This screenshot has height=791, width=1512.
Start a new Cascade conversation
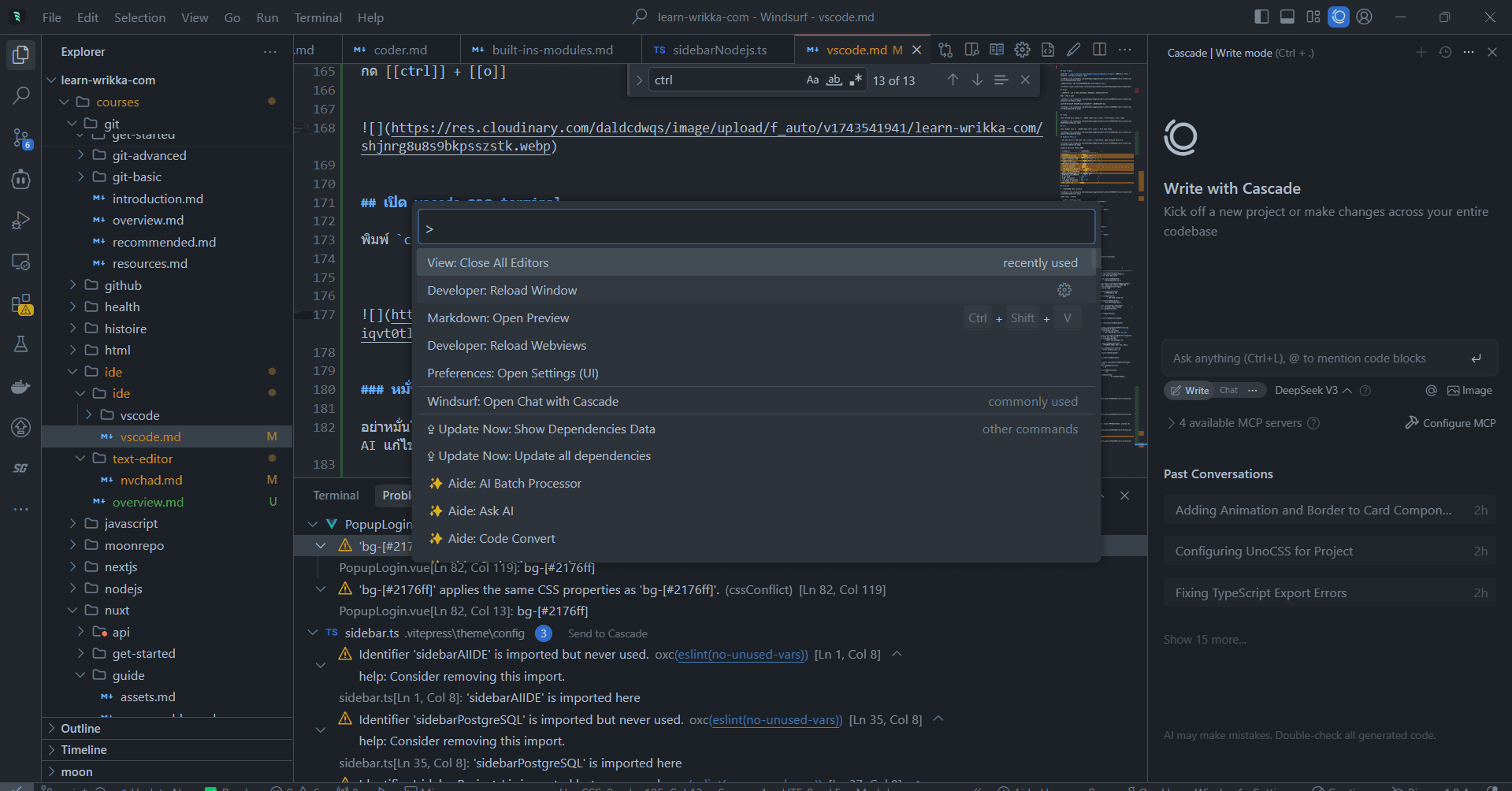point(1421,52)
